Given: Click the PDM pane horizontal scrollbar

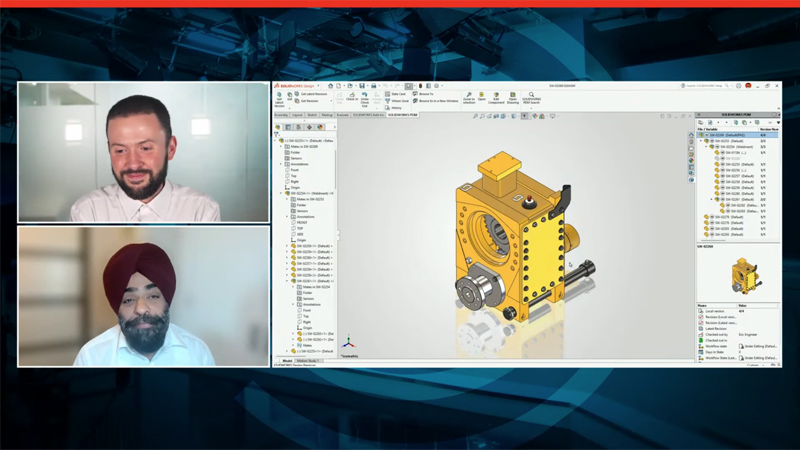Looking at the screenshot, I should [x=714, y=240].
